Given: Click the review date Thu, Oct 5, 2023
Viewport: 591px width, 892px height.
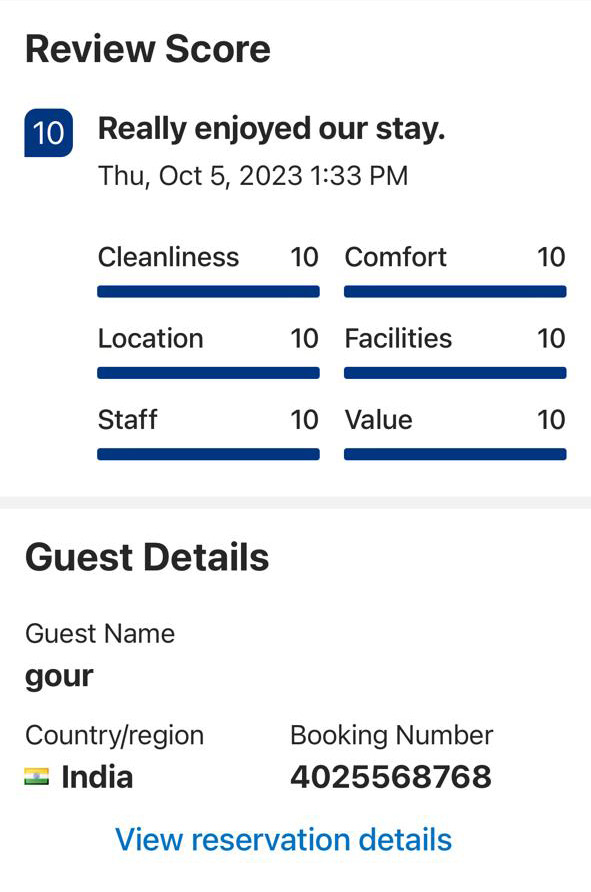Looking at the screenshot, I should tap(200, 176).
